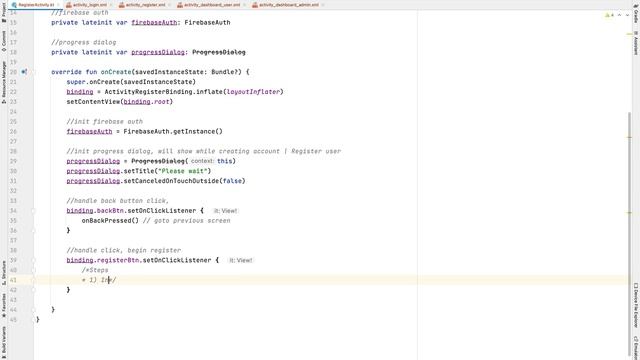Go to next highlighted problem arrow
This screenshot has height=360, width=640.
click(x=627, y=15)
